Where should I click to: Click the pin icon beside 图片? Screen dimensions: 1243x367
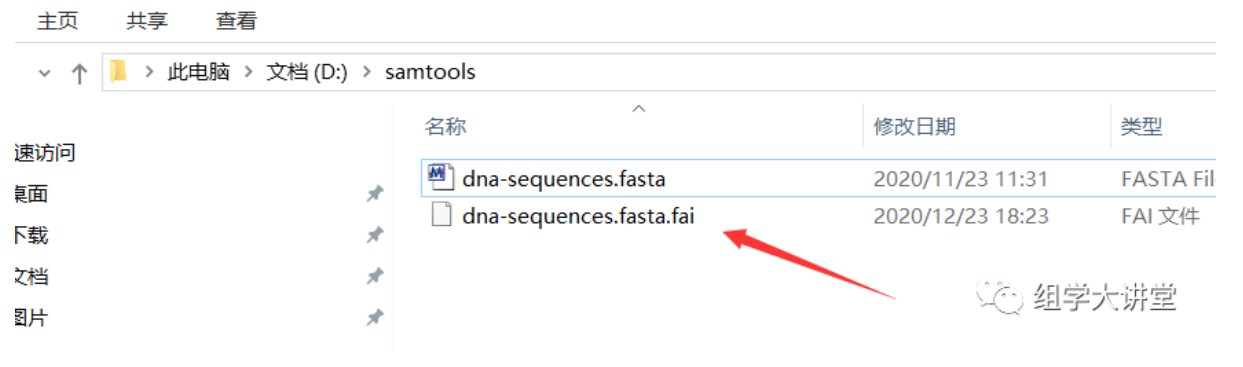(x=375, y=318)
